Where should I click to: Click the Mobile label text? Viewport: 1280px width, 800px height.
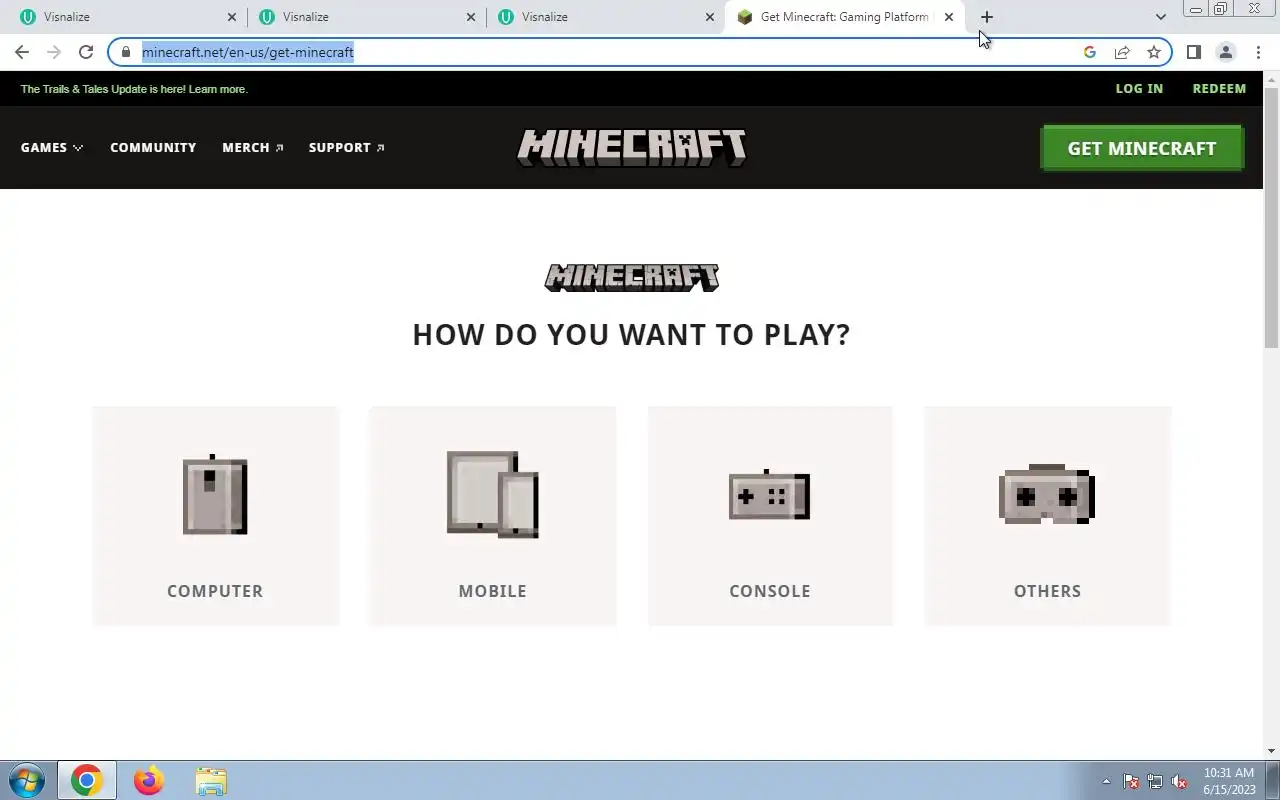pos(492,591)
